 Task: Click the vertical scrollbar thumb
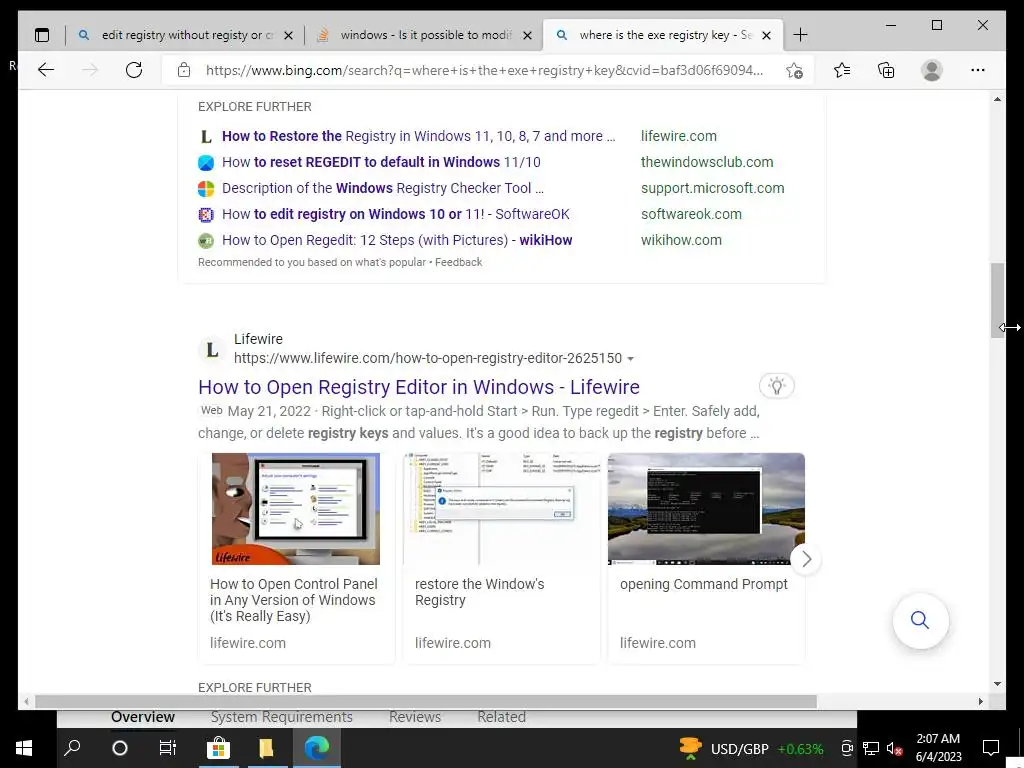tap(997, 300)
